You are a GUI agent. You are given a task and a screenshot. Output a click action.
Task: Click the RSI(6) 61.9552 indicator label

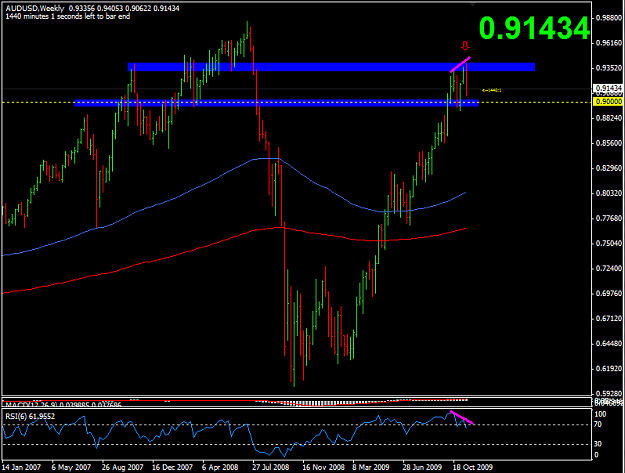(x=30, y=416)
